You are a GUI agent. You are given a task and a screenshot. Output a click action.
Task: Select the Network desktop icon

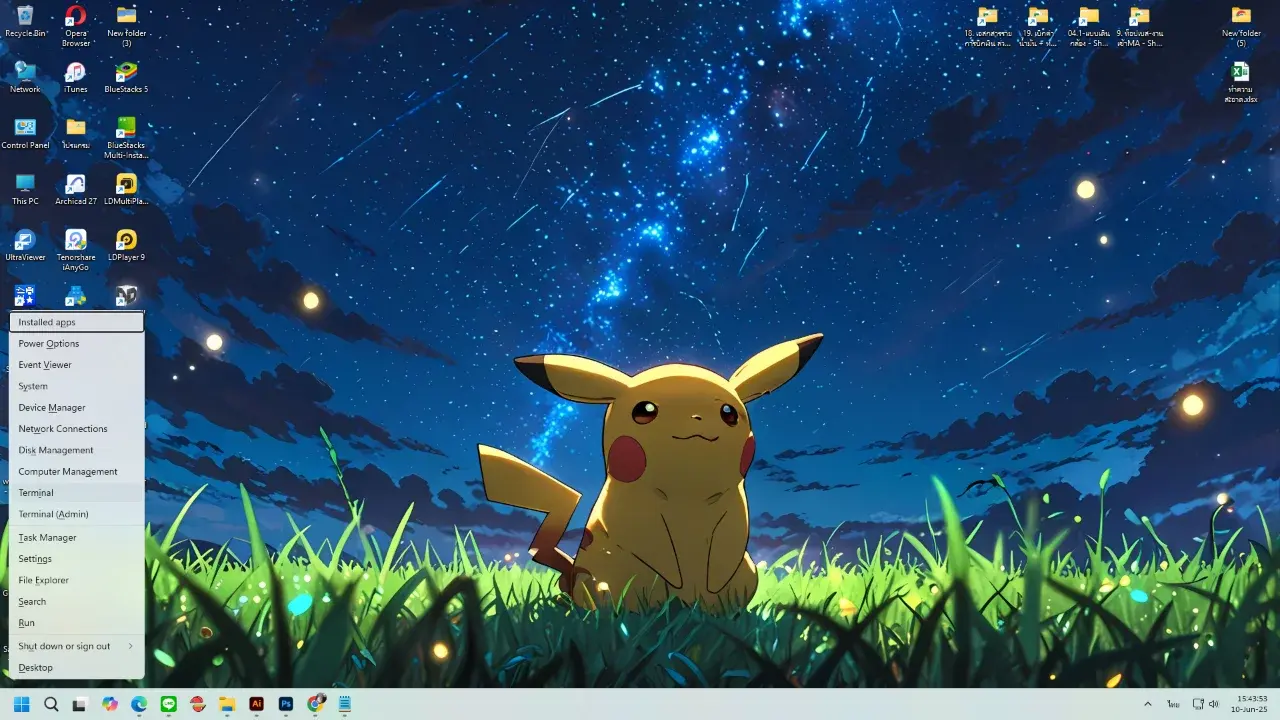pos(25,78)
